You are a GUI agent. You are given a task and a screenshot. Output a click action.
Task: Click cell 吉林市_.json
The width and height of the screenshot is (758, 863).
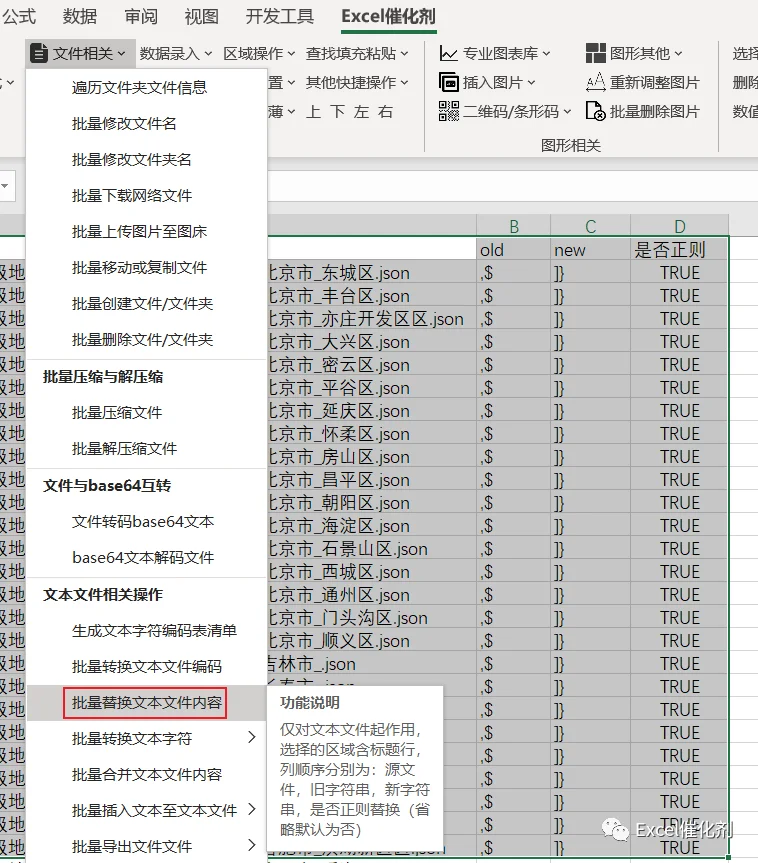(372, 664)
